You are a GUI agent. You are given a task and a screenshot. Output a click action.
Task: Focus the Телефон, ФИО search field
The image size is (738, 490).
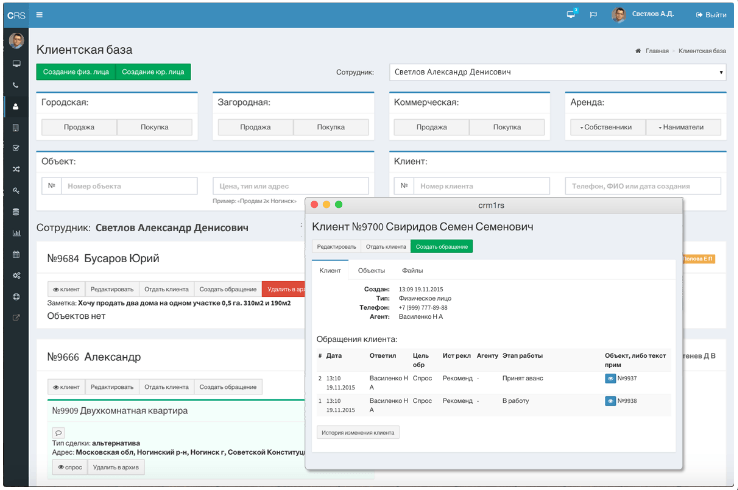coord(643,186)
